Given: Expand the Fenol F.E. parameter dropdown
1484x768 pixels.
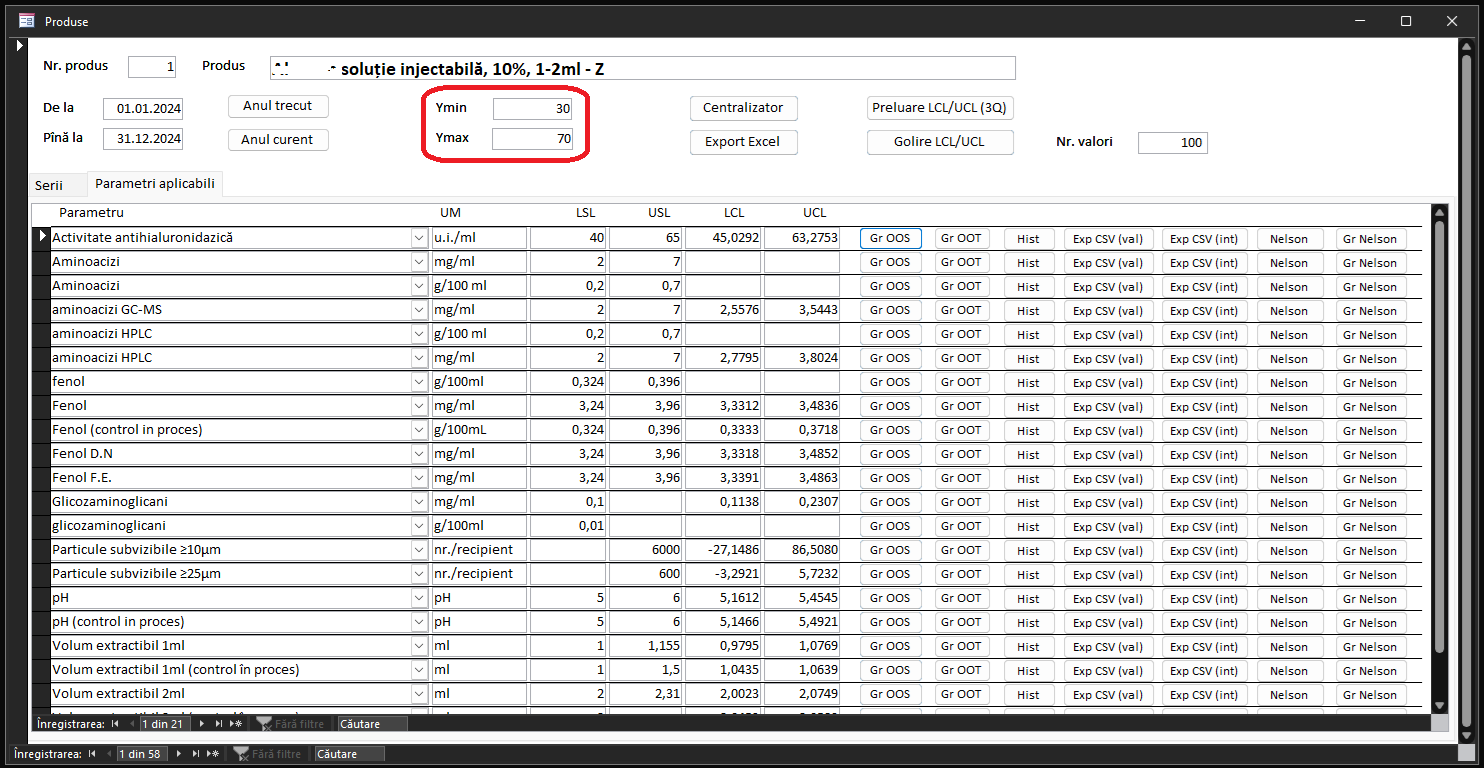Looking at the screenshot, I should pos(418,478).
